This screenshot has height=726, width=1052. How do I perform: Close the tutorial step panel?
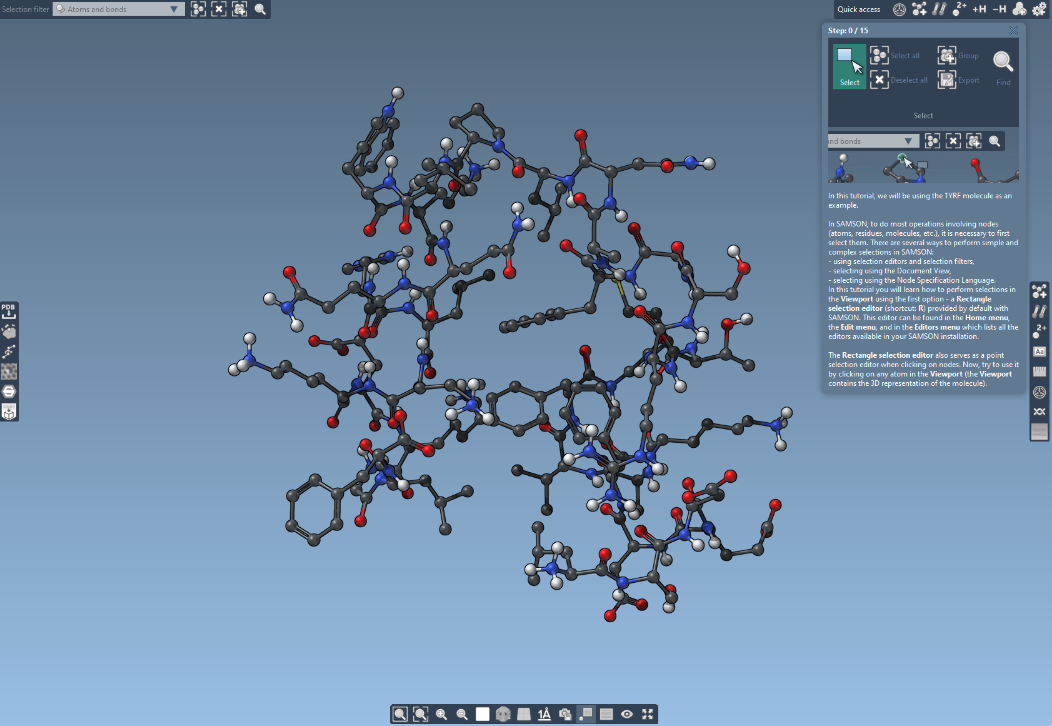click(1013, 31)
